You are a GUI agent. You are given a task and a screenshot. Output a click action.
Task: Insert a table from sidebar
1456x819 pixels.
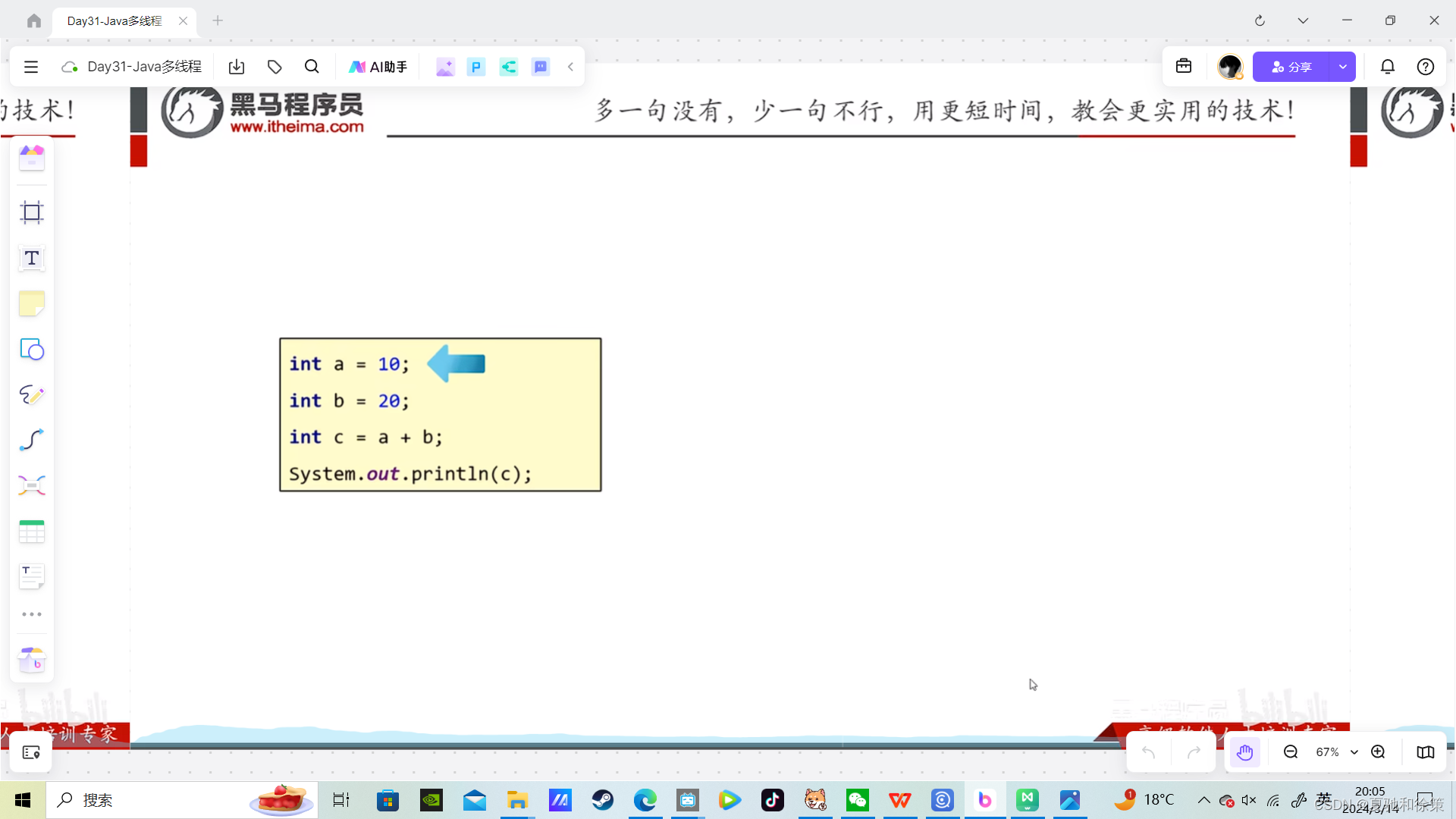click(31, 532)
